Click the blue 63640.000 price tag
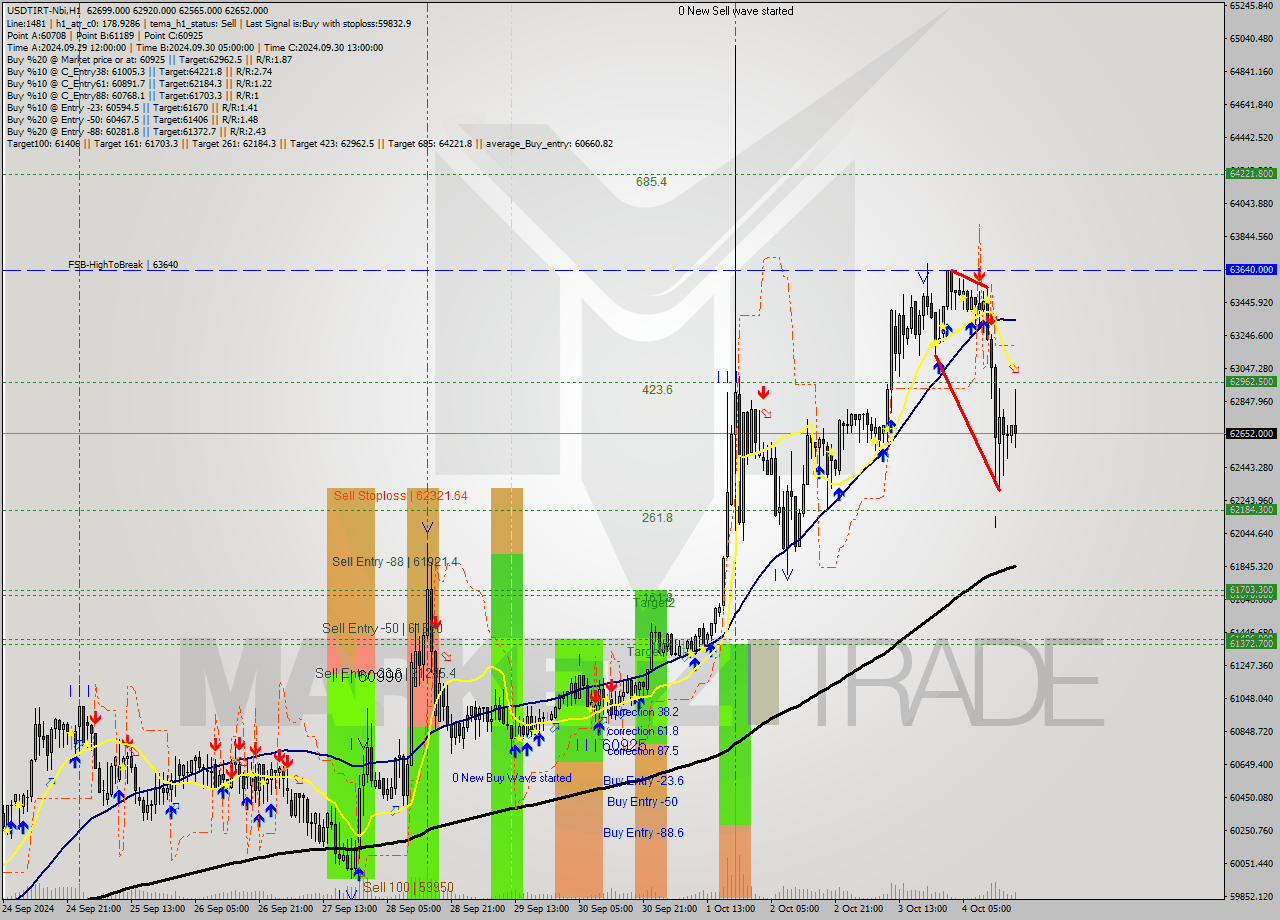The image size is (1280, 920). click(1250, 270)
